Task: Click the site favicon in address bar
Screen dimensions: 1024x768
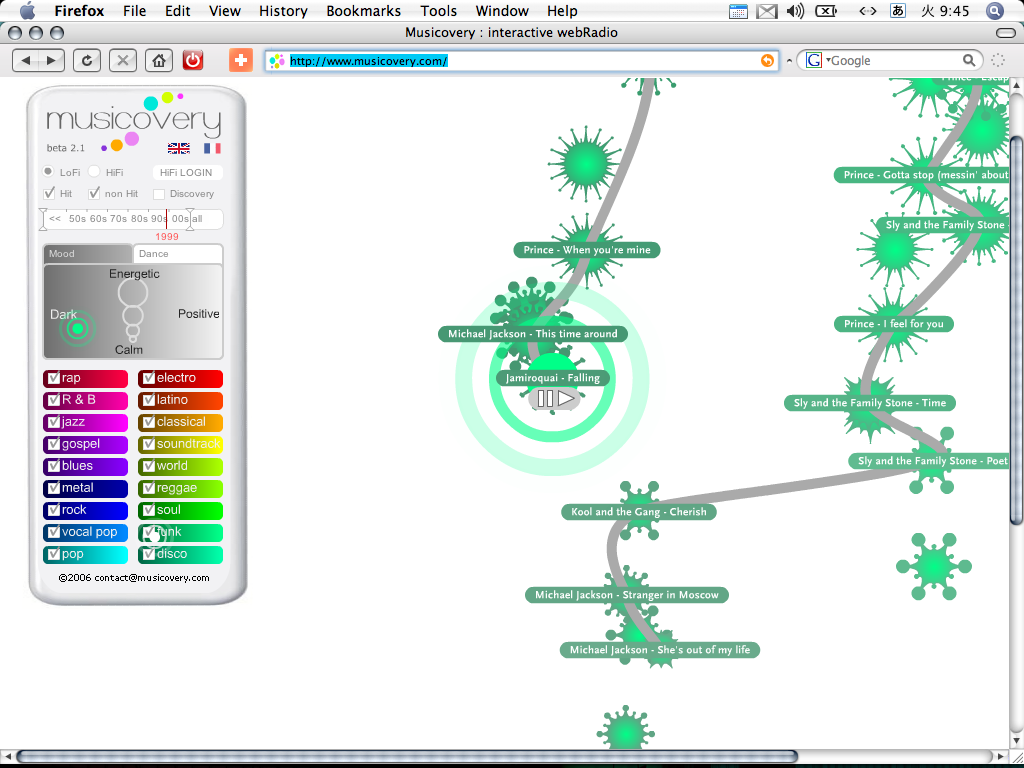Action: point(278,61)
